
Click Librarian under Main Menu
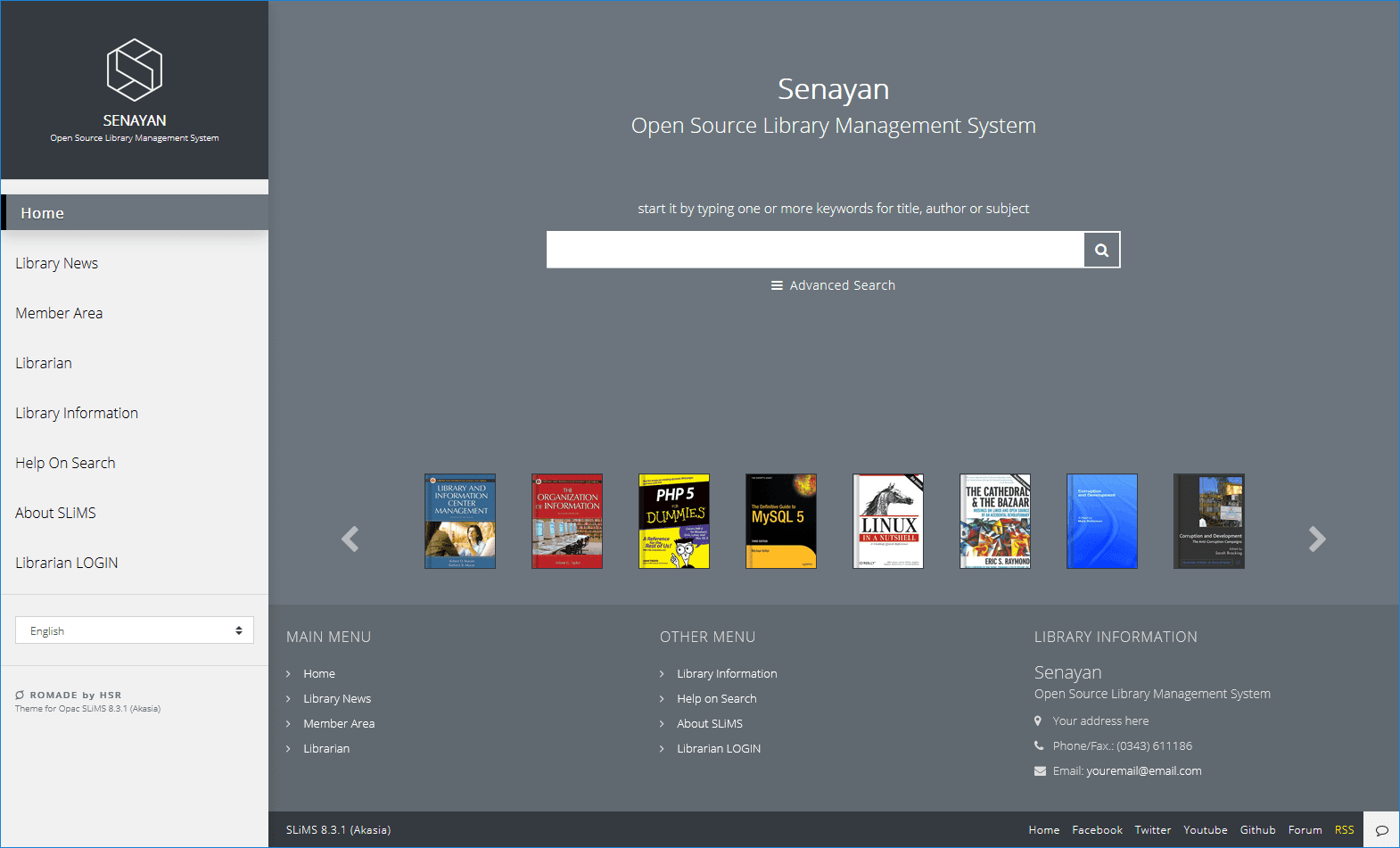tap(326, 749)
